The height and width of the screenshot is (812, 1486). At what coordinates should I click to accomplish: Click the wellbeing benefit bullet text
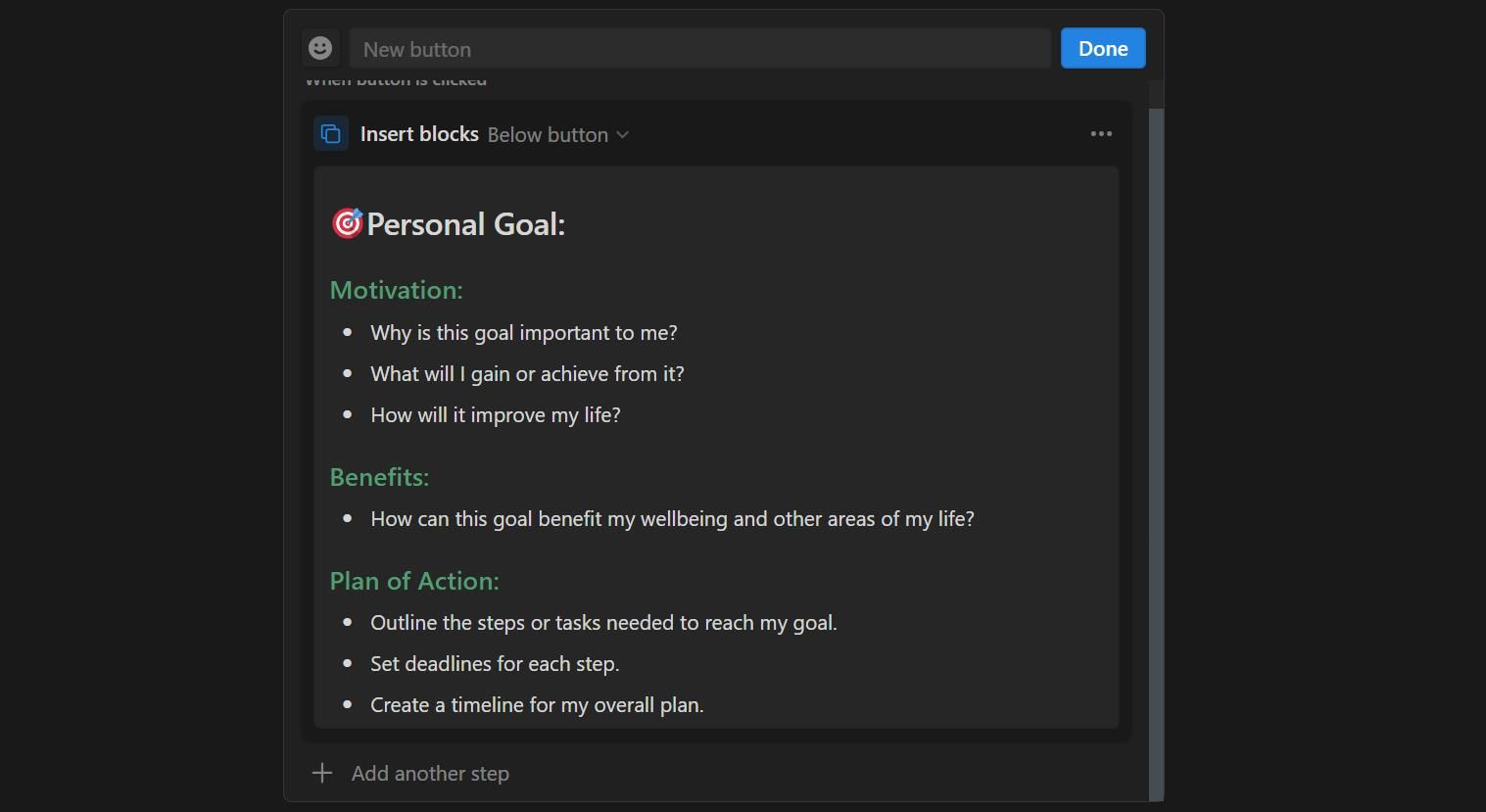tap(672, 519)
